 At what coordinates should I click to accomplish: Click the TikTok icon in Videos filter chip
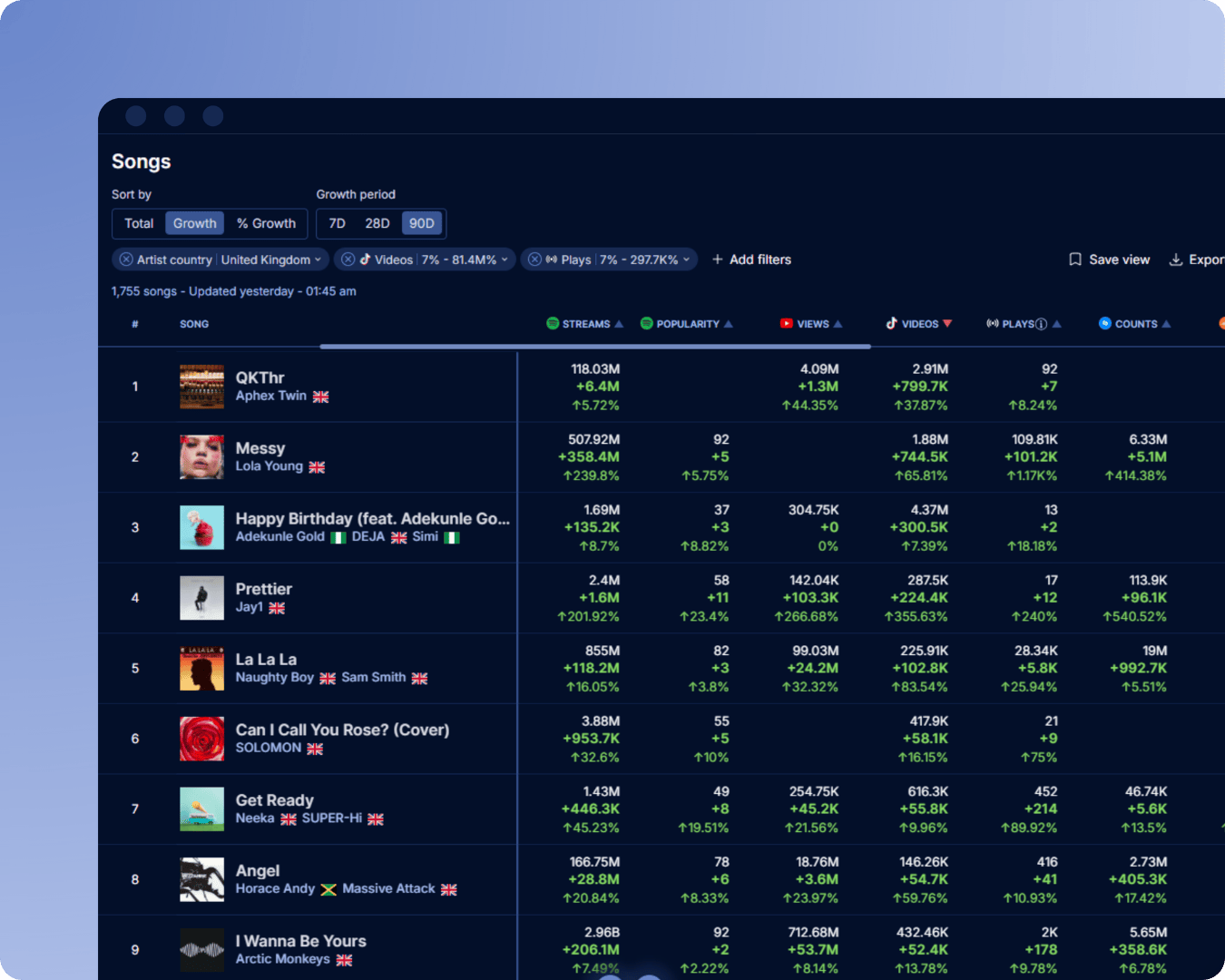pos(365,259)
